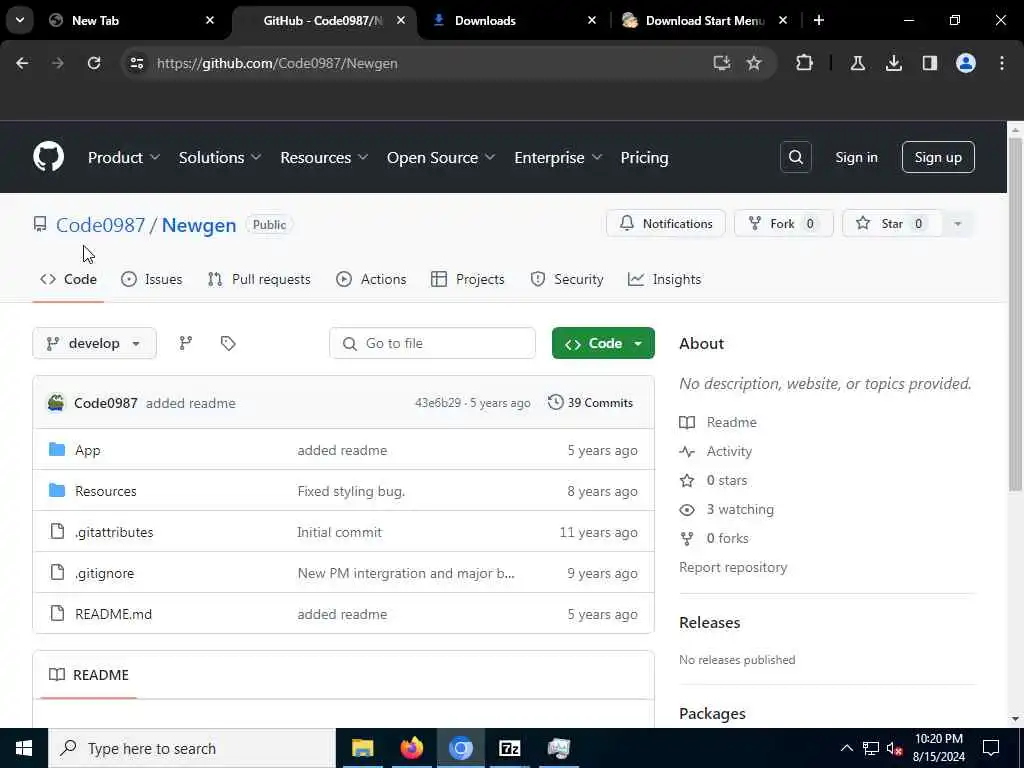The image size is (1024, 768).
Task: Open the .gitignore file name
Action: pos(104,573)
